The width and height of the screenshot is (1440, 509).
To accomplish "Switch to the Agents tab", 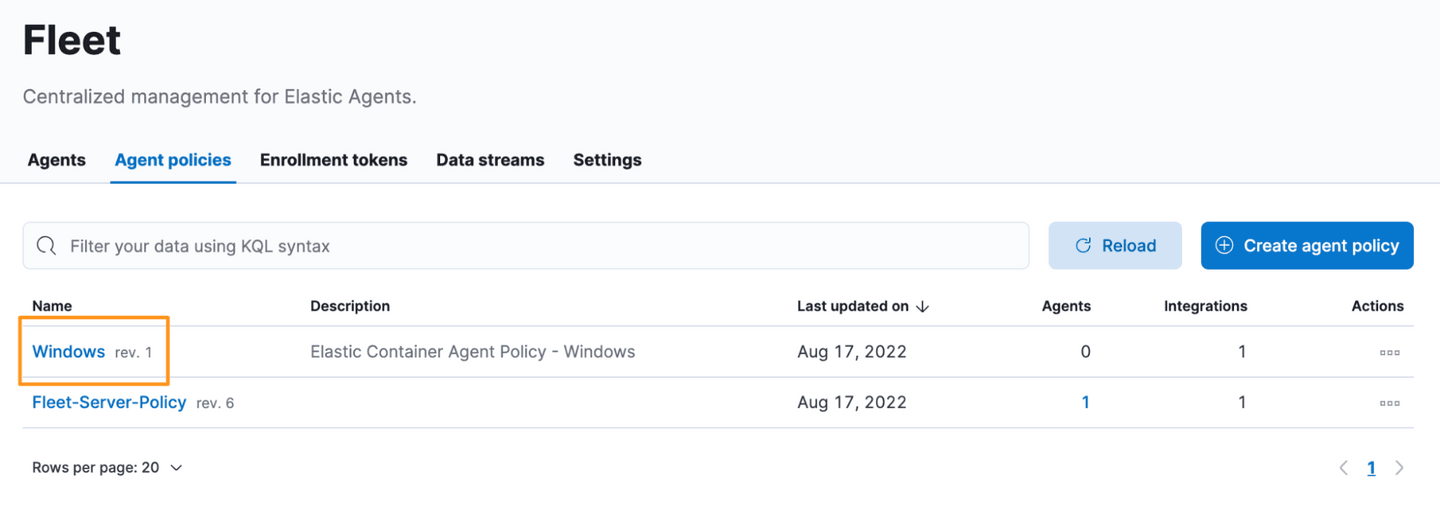I will tap(57, 160).
